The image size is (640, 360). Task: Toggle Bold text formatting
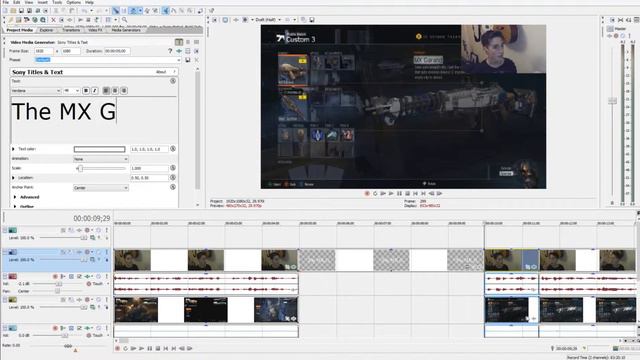click(86, 91)
